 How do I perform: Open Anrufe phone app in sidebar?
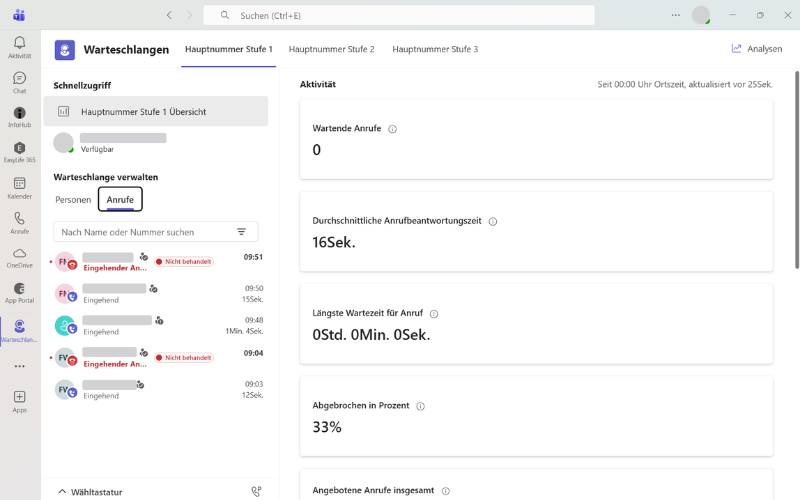click(x=19, y=223)
